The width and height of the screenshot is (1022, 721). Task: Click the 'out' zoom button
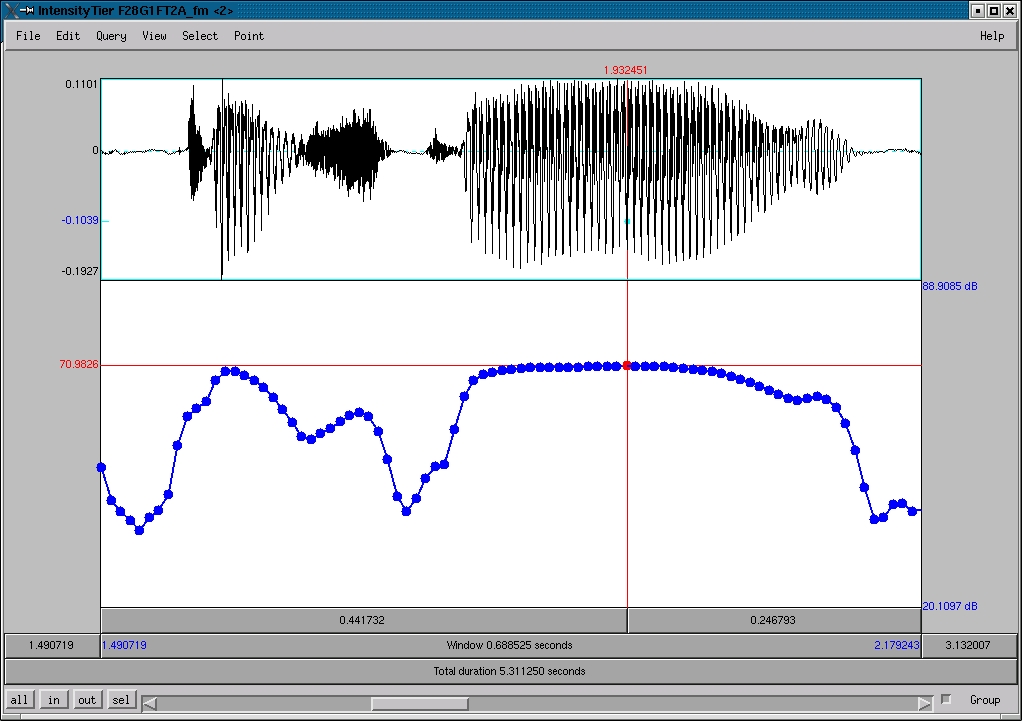[x=87, y=700]
